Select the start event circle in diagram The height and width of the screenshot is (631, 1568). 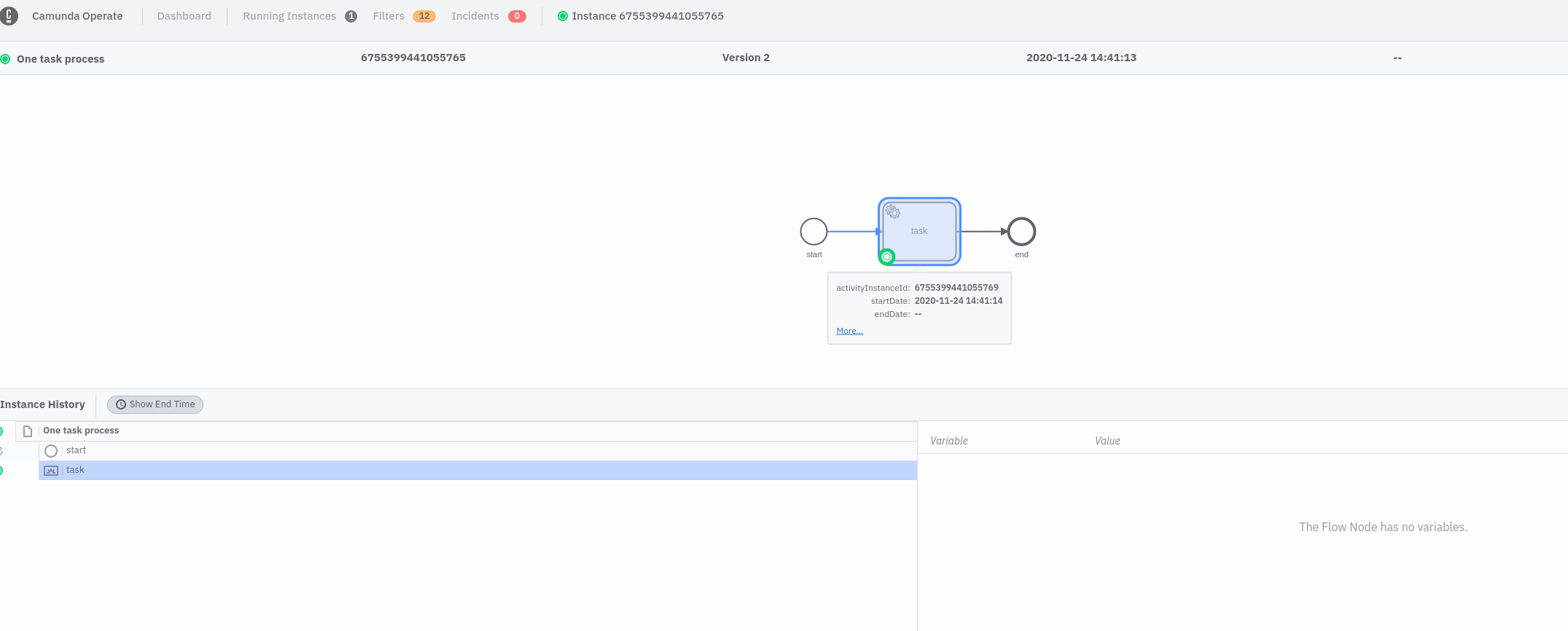(x=814, y=232)
